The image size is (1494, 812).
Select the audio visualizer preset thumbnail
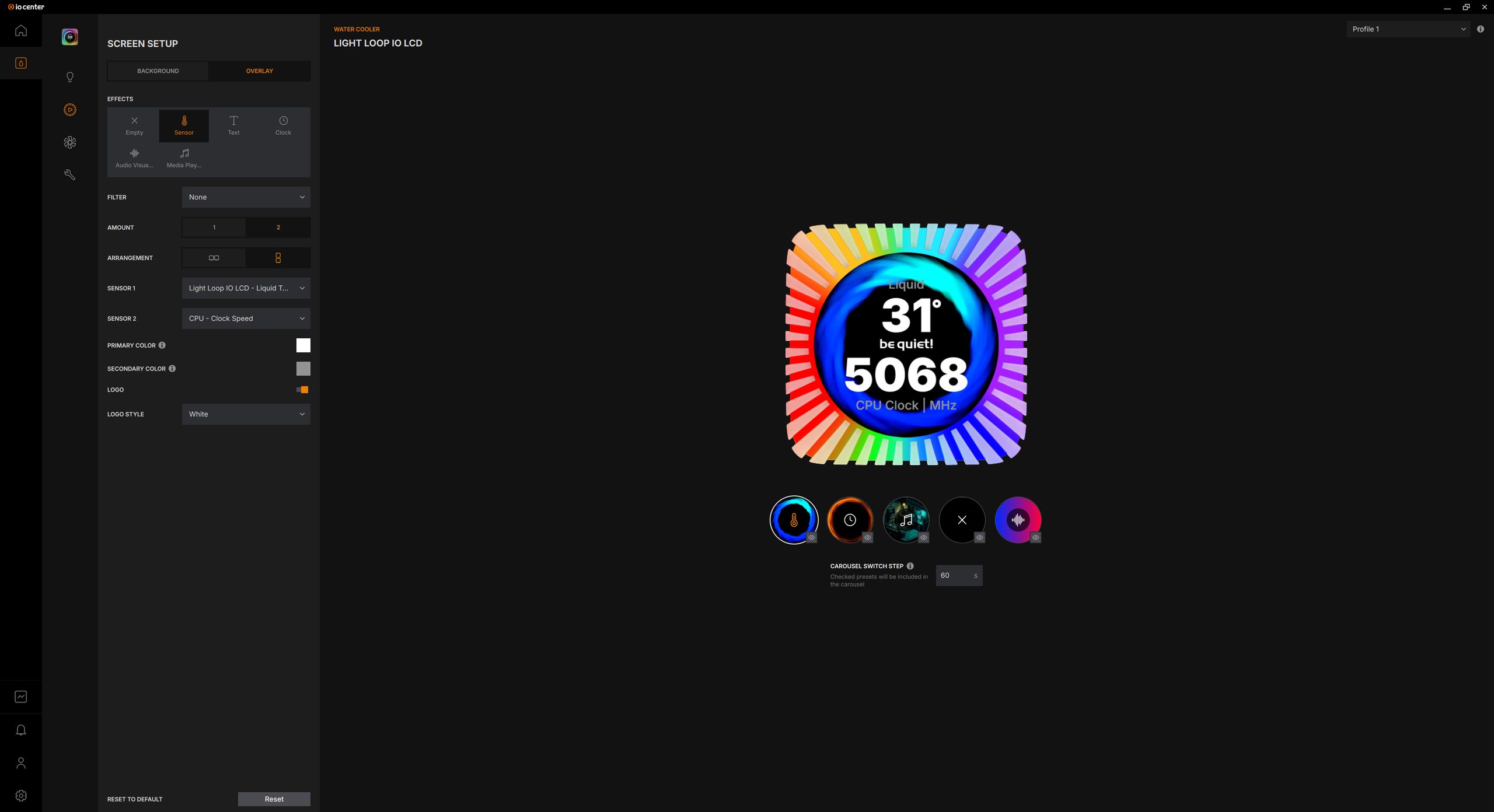click(x=1018, y=520)
